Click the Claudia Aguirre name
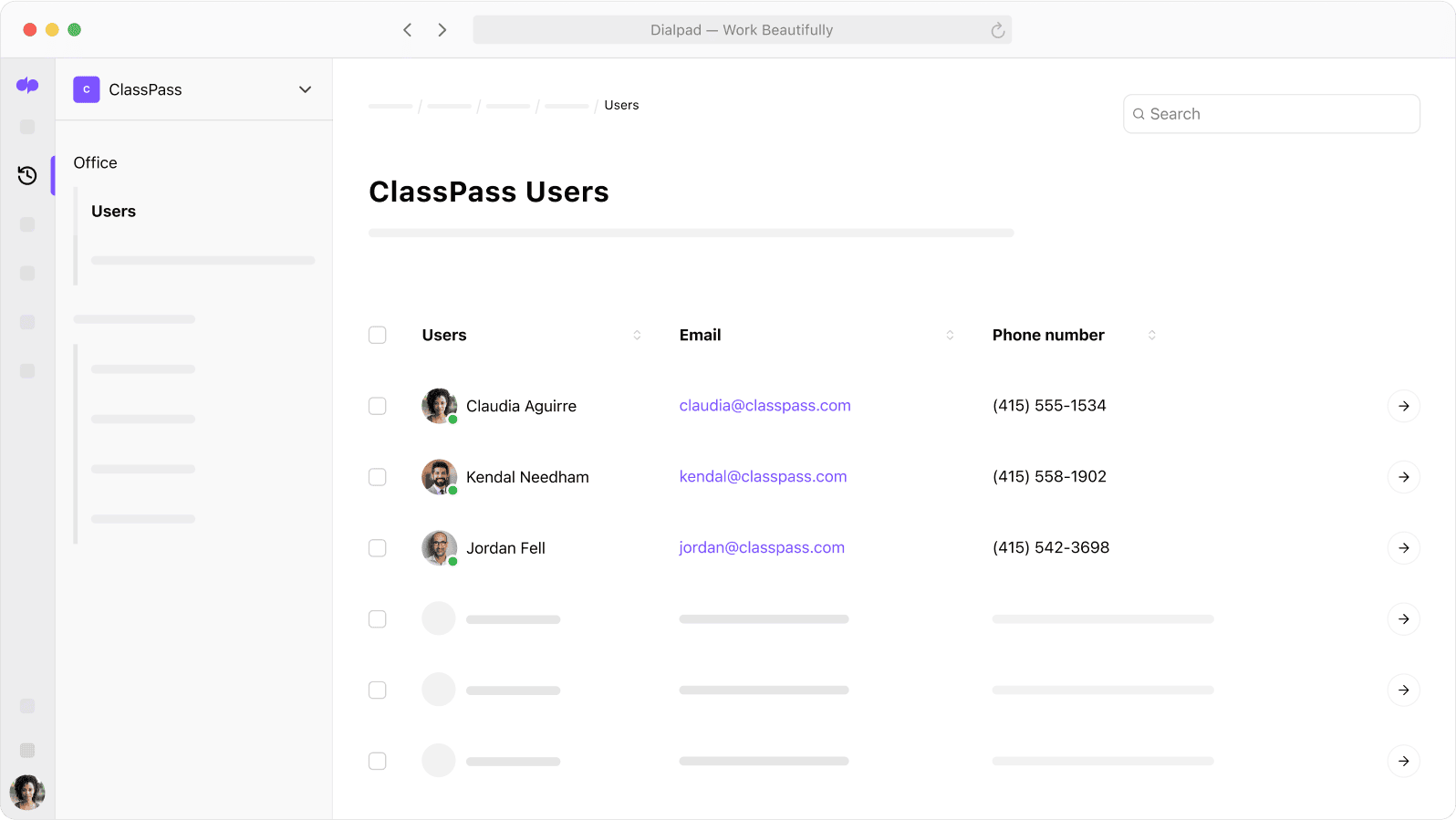The width and height of the screenshot is (1456, 820). (x=521, y=406)
